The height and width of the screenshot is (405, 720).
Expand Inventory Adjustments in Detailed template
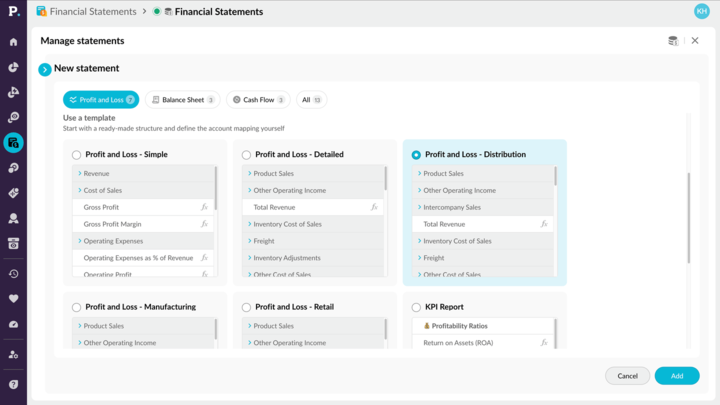pos(249,258)
